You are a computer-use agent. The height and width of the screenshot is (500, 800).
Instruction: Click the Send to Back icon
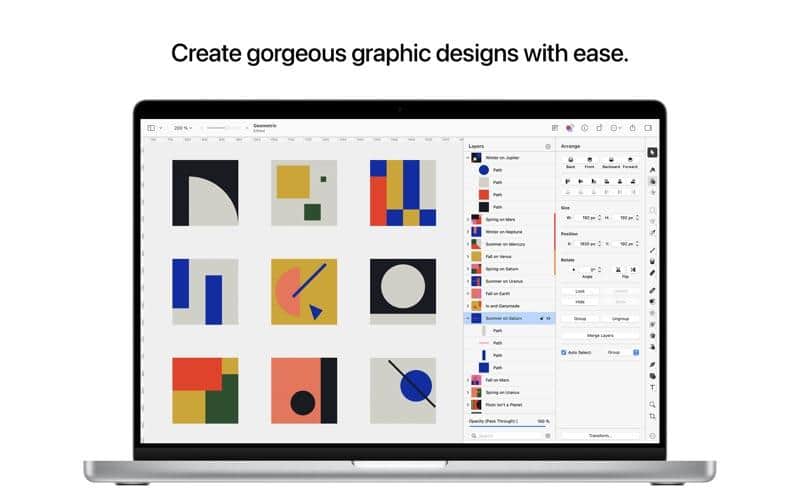click(570, 161)
